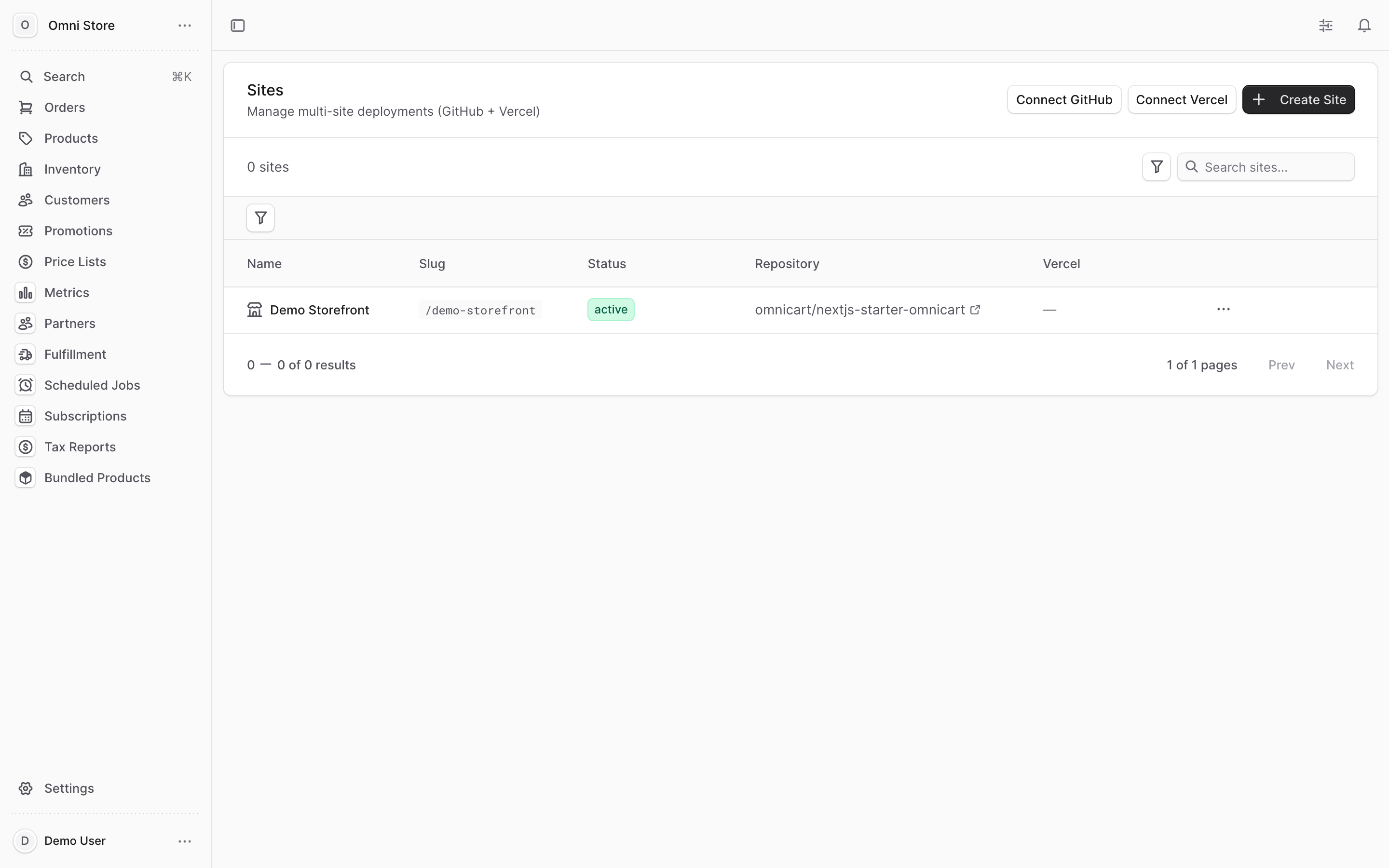
Task: Navigate to Products
Action: click(x=106, y=138)
